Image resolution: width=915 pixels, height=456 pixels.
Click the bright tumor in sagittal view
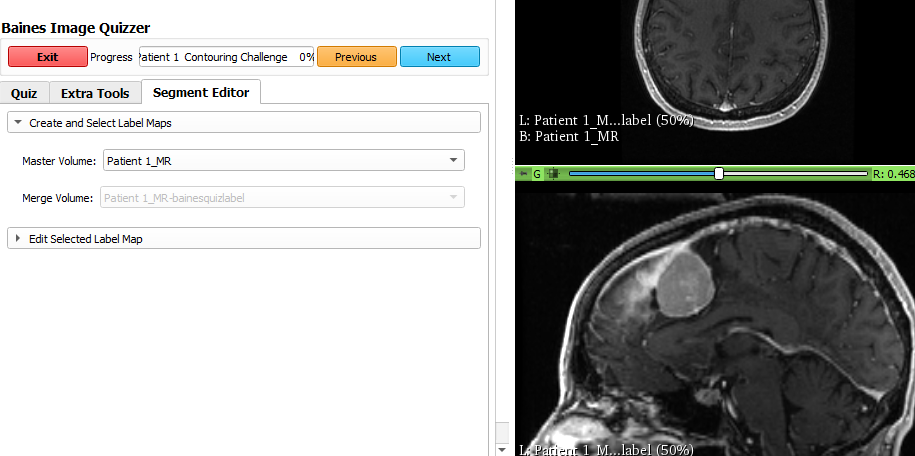tap(685, 281)
